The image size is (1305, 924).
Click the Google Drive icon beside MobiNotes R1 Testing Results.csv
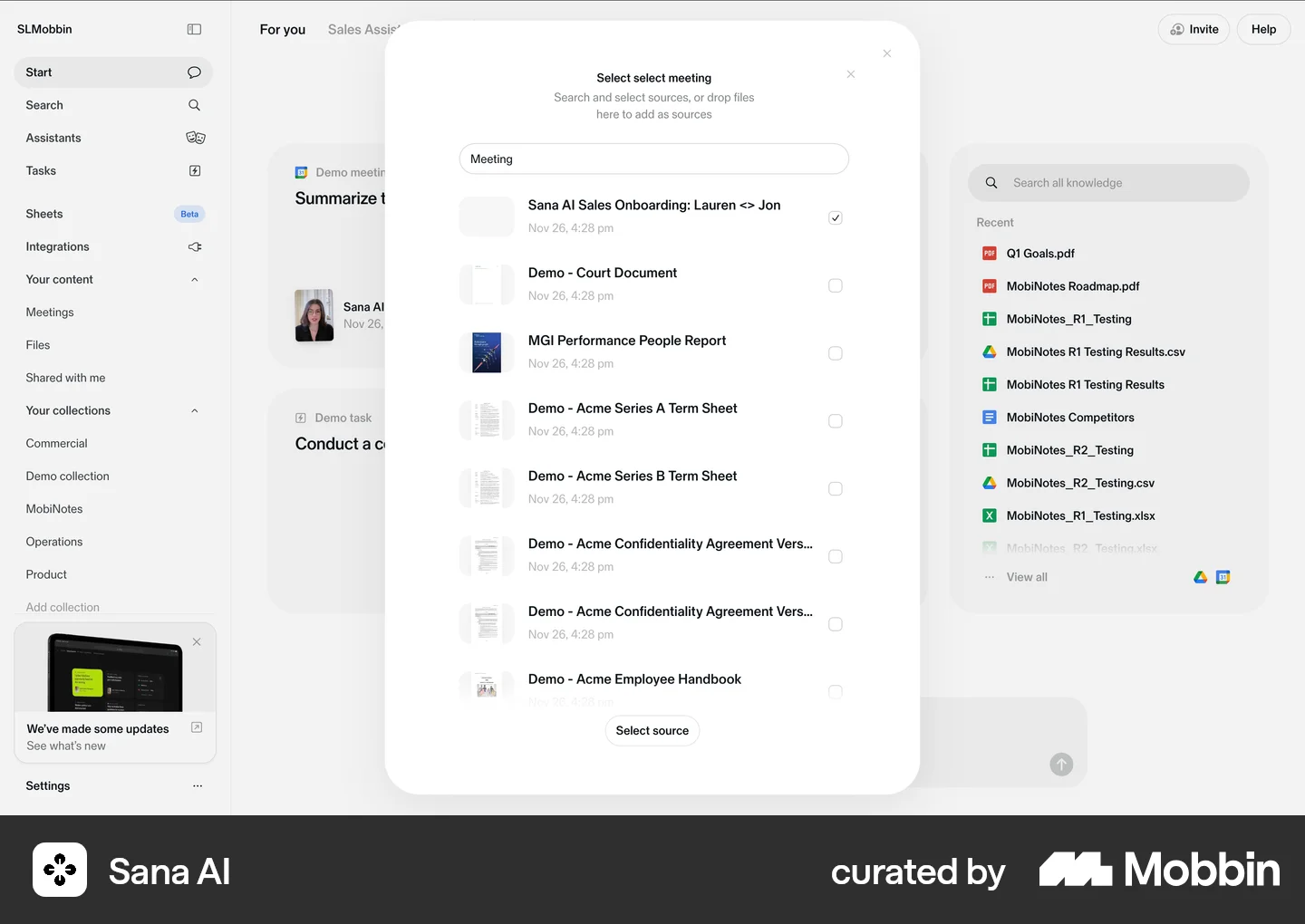[990, 351]
